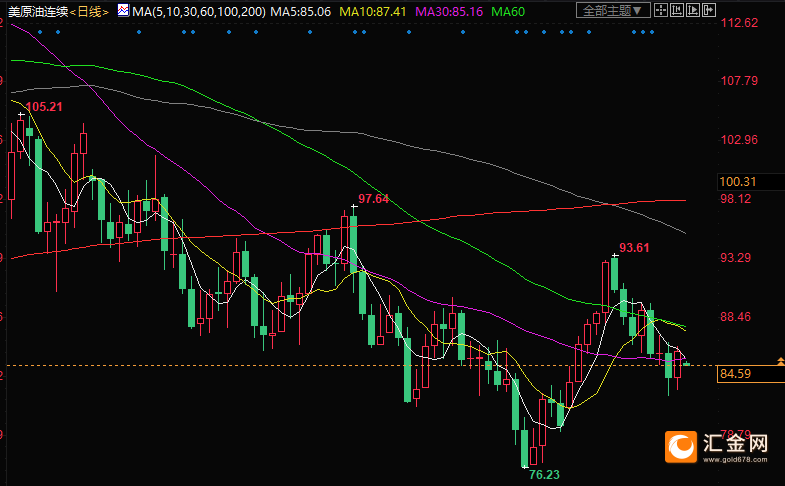Select the MA30:85.16 line label

(449, 12)
